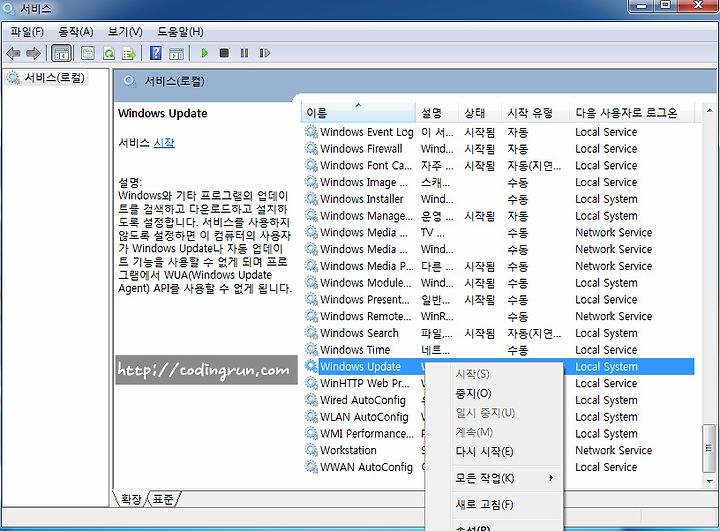Pause service with pause toolbar icon

coord(244,53)
